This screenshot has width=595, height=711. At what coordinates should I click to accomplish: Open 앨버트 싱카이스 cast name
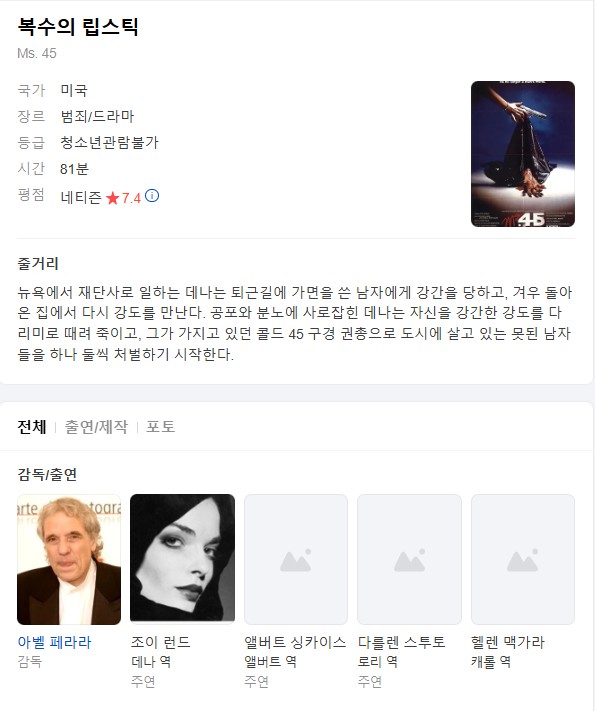(x=295, y=642)
